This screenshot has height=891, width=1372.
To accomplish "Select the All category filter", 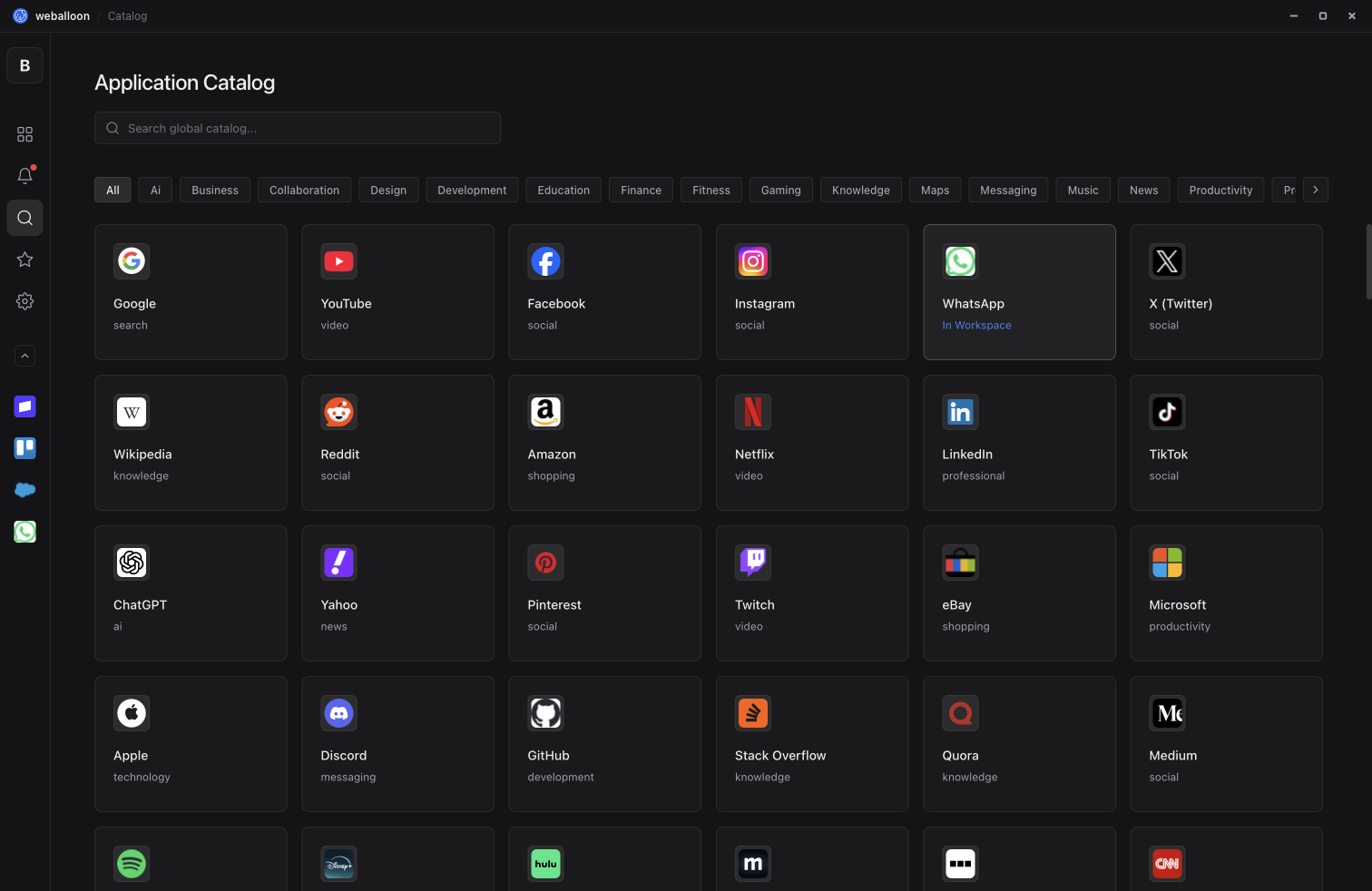I will (x=113, y=191).
